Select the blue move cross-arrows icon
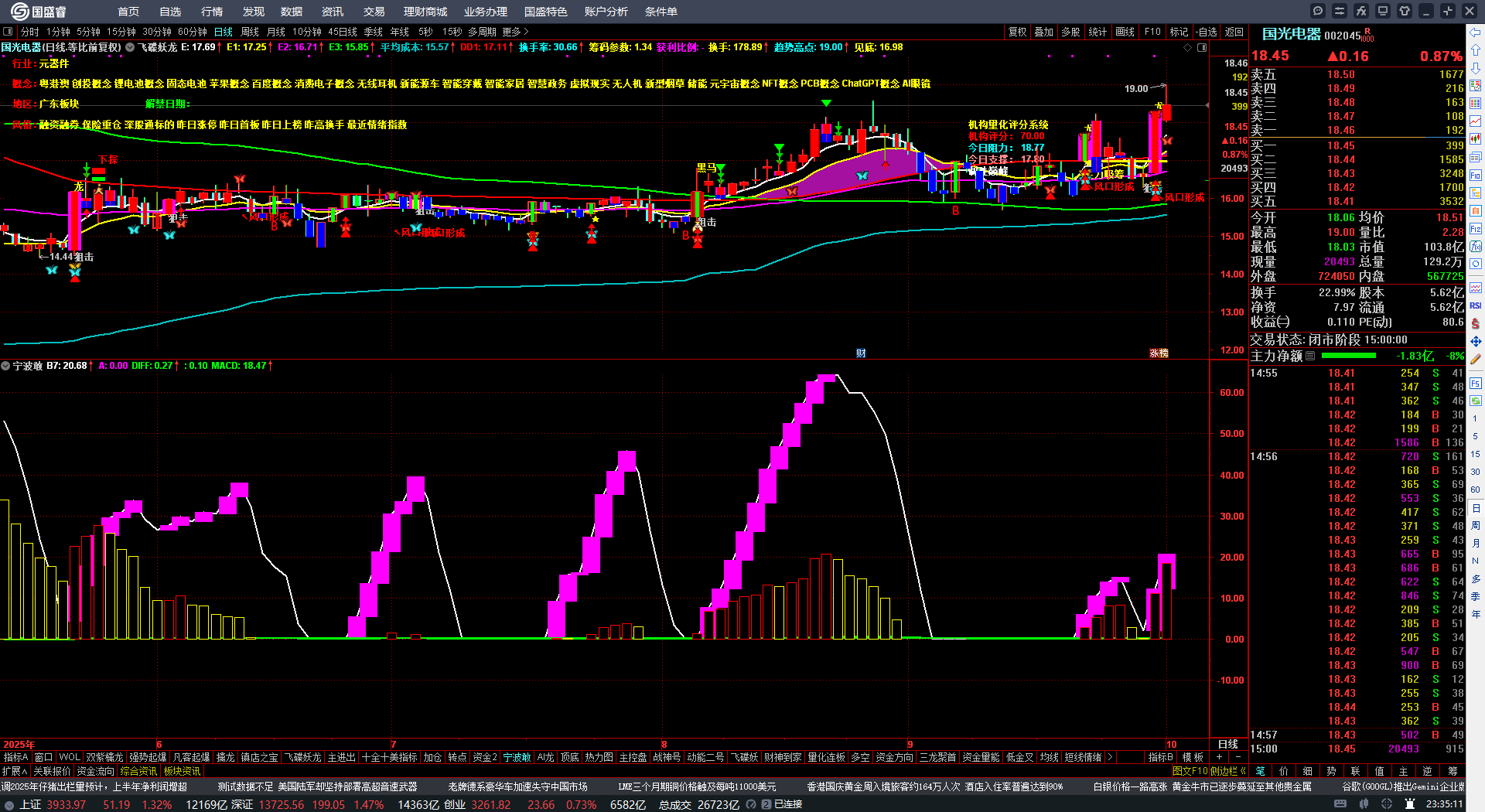 [x=1476, y=341]
